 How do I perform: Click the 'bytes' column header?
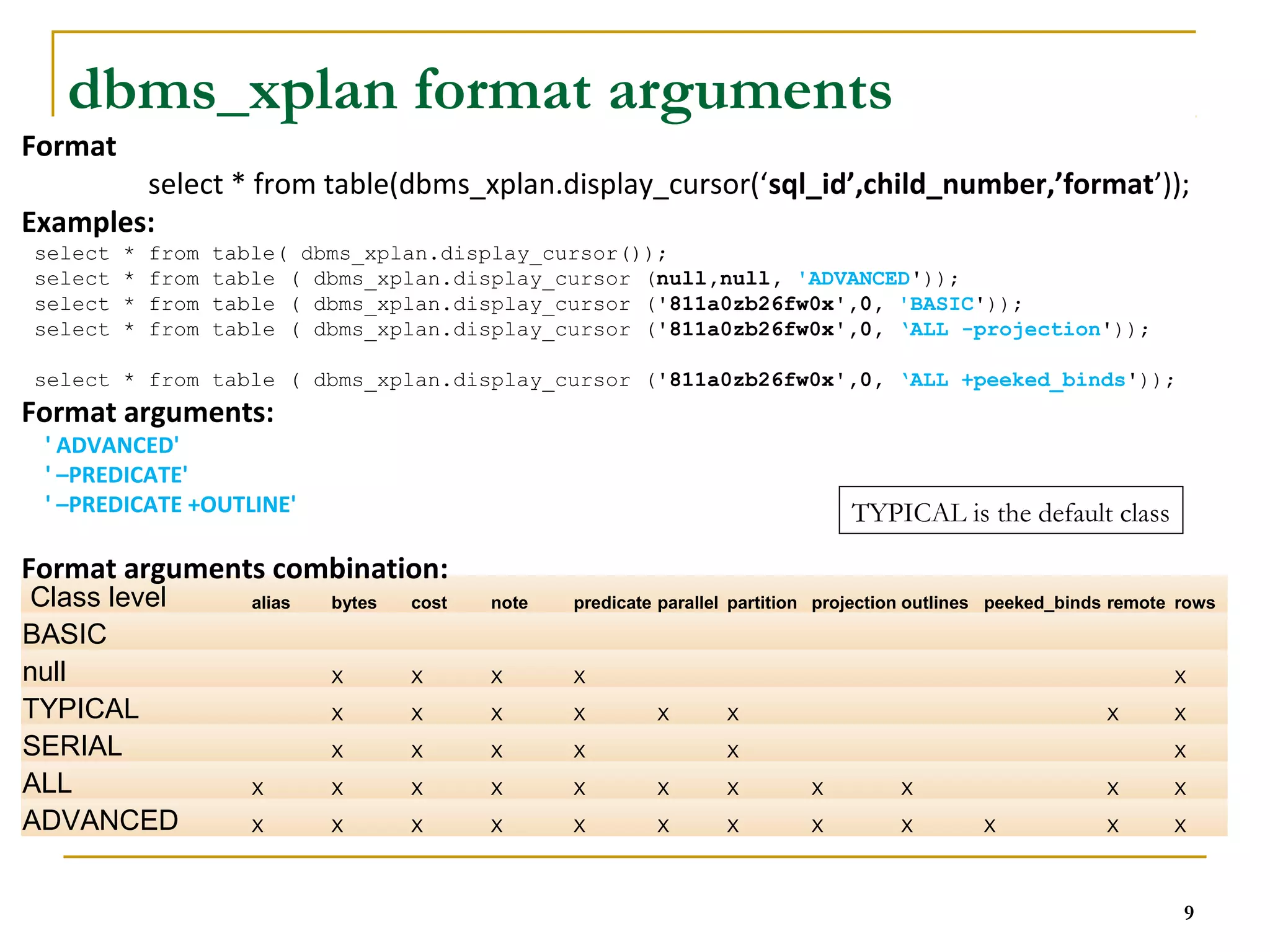(354, 603)
